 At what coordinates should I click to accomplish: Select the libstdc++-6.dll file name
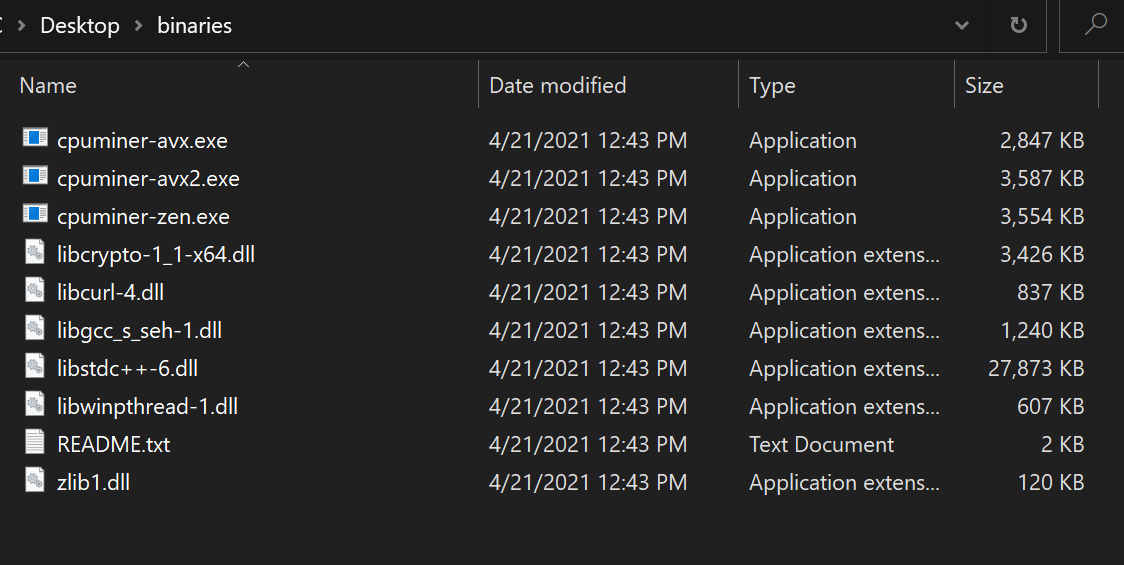[x=128, y=368]
